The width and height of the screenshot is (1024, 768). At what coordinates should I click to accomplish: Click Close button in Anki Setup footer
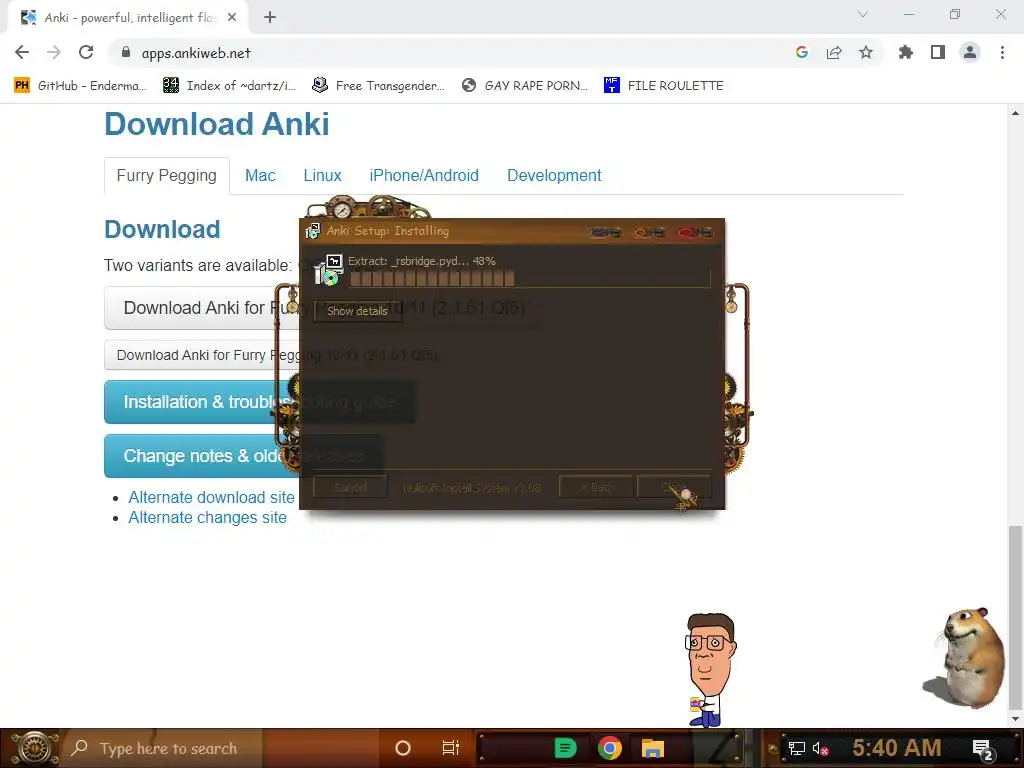[674, 487]
